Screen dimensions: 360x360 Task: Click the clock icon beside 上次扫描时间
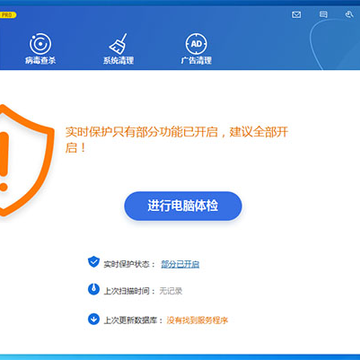94,289
